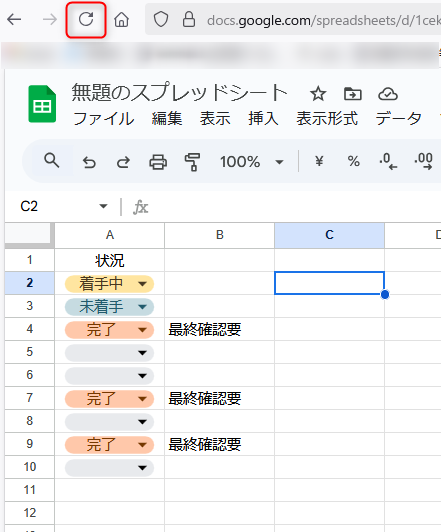The width and height of the screenshot is (441, 532).
Task: Open the ファイル menu
Action: pos(104,119)
